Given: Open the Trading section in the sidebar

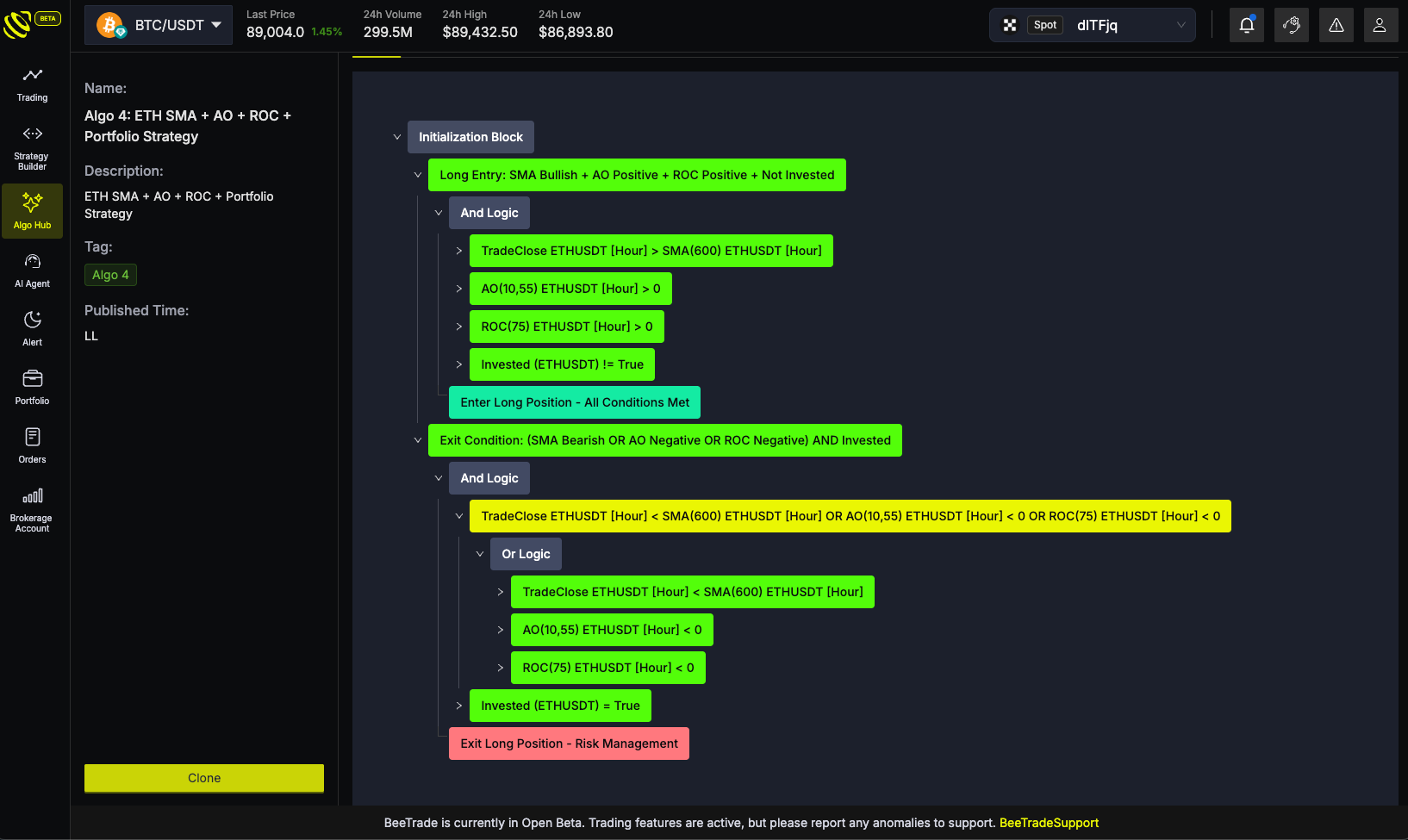Looking at the screenshot, I should (33, 84).
